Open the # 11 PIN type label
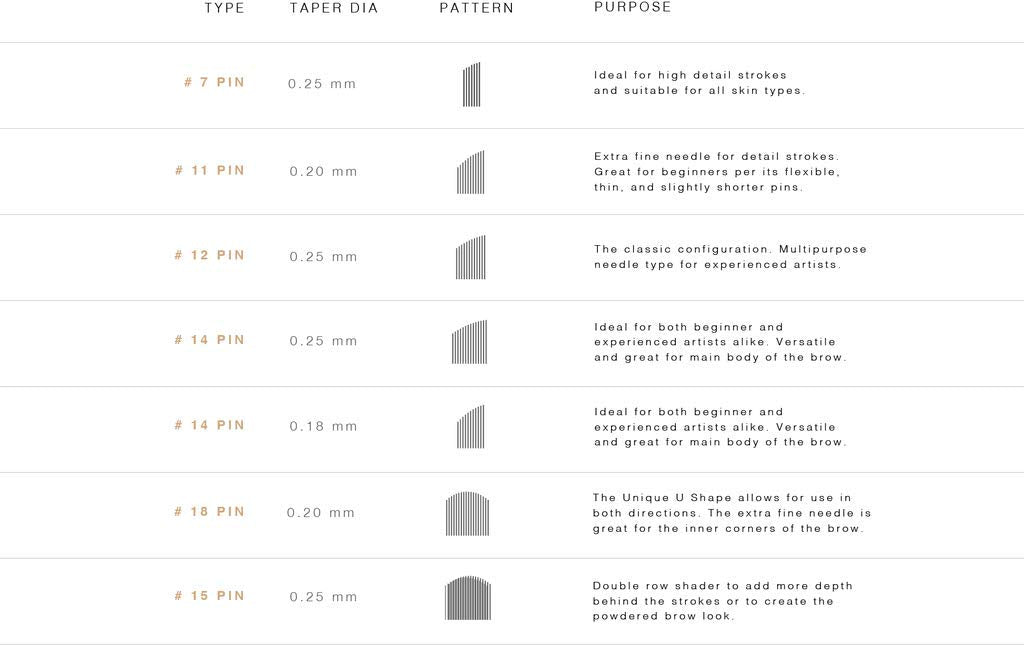 (x=210, y=170)
